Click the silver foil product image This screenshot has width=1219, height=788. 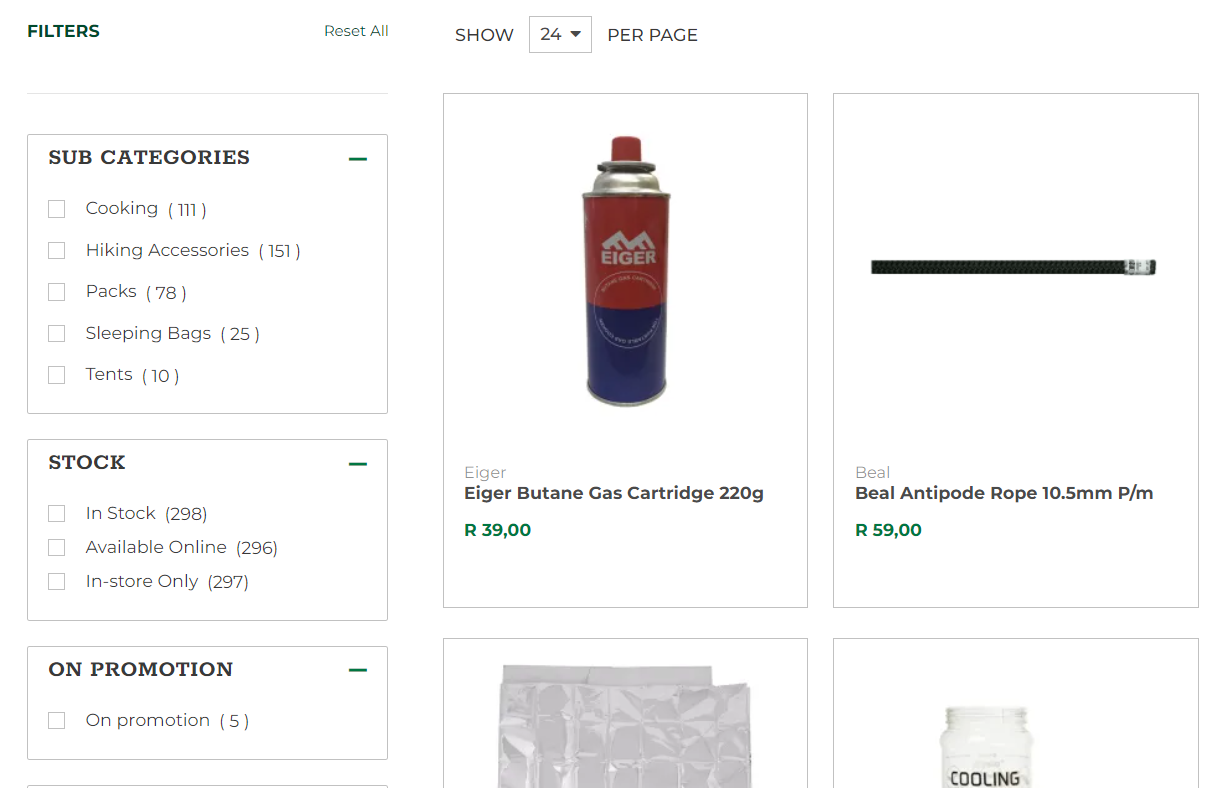click(625, 725)
